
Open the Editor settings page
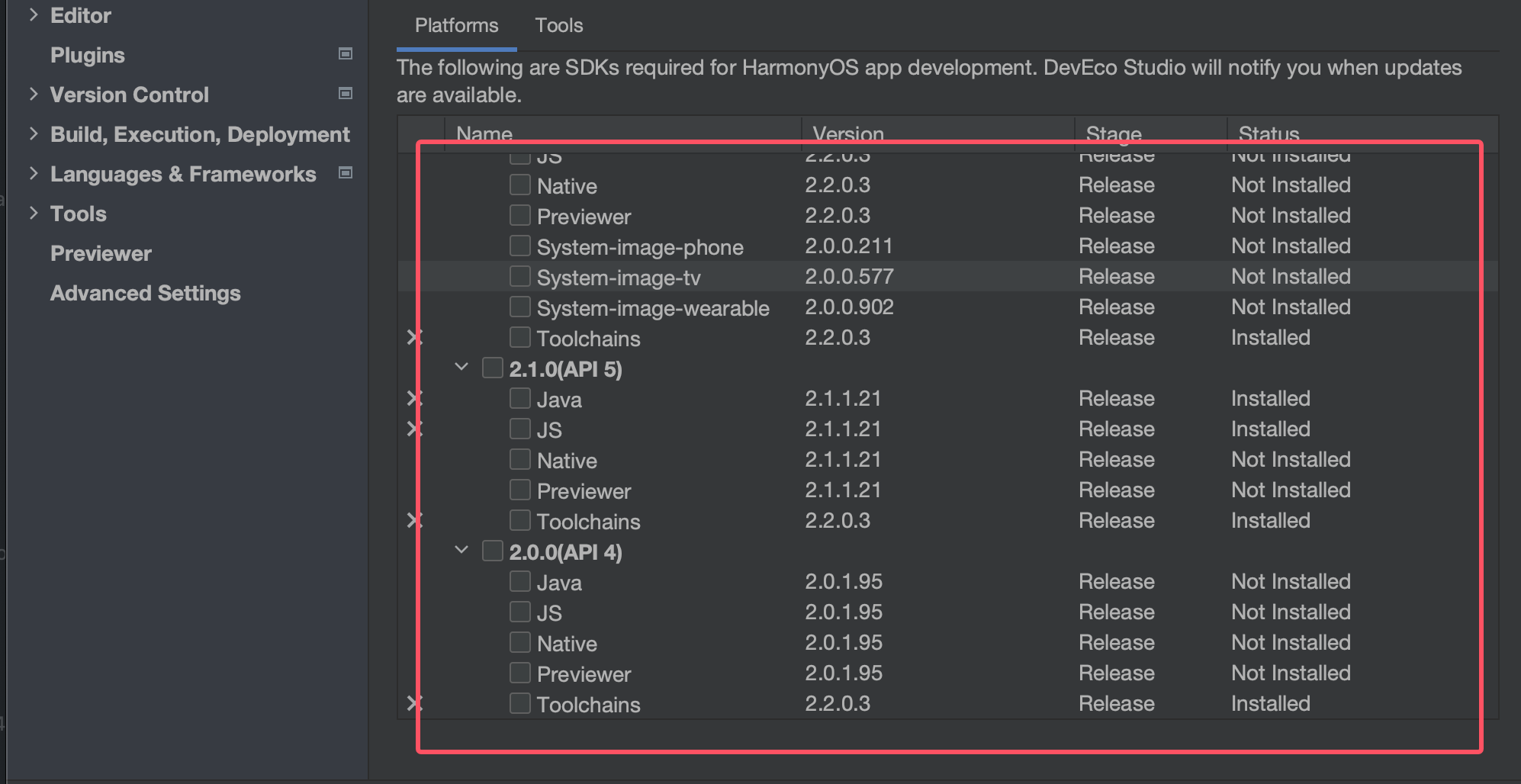(x=81, y=15)
